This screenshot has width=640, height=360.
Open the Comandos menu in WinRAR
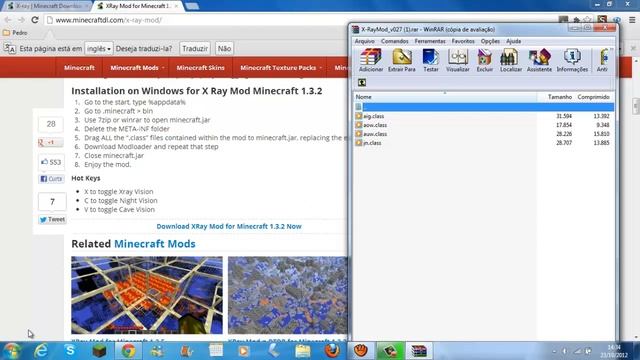pyautogui.click(x=395, y=41)
